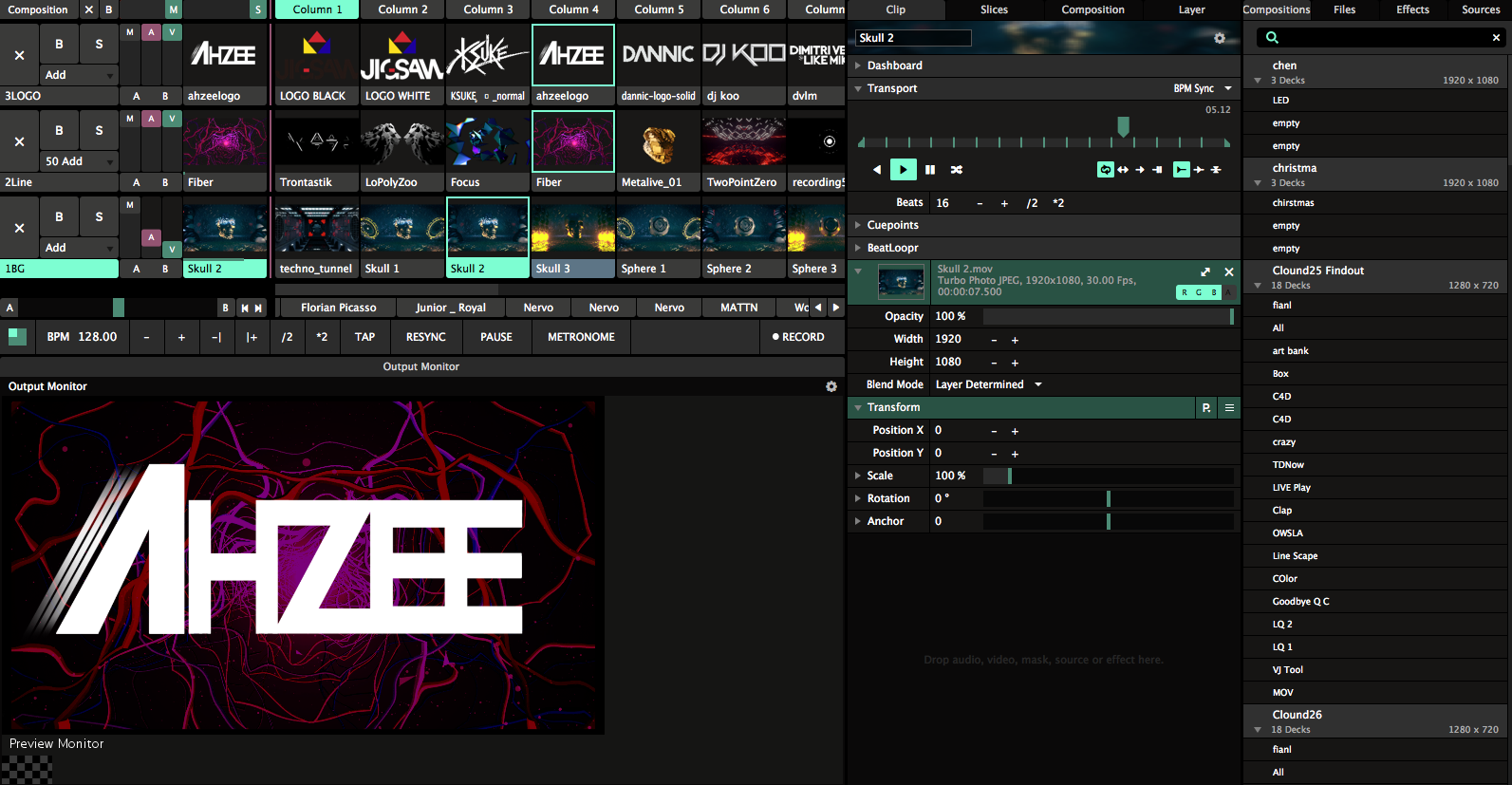Screen dimensions: 1512x785
Task: Eject the clip from layer 3LOGO
Action: 19,56
